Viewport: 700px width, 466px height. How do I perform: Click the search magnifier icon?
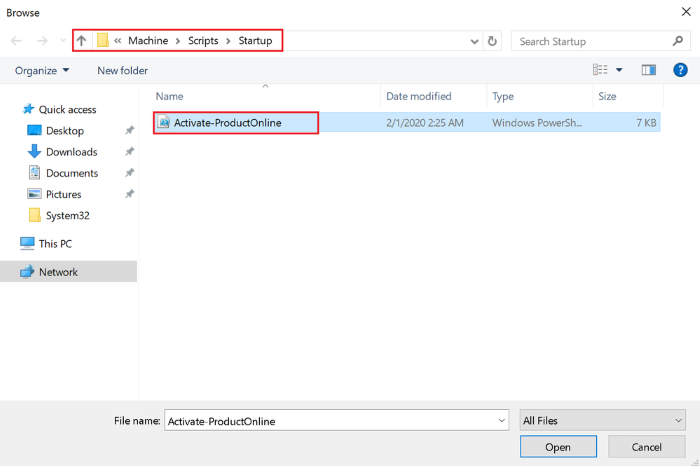coord(677,41)
